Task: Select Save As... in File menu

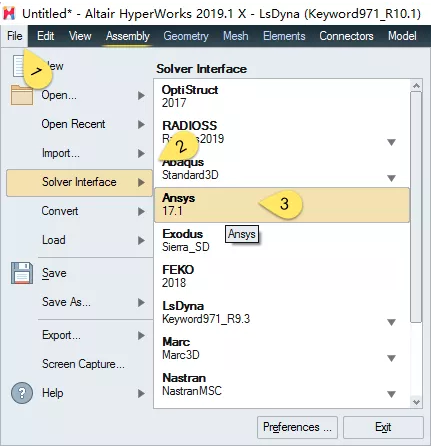Action: tap(79, 302)
